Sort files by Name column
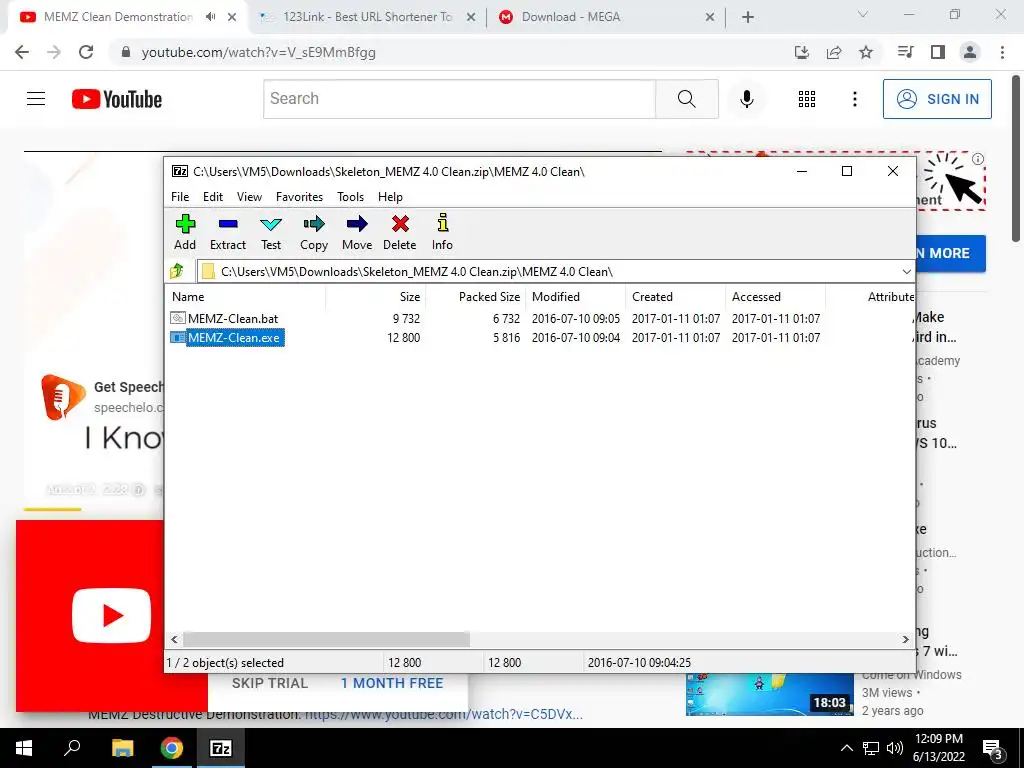 [x=247, y=296]
